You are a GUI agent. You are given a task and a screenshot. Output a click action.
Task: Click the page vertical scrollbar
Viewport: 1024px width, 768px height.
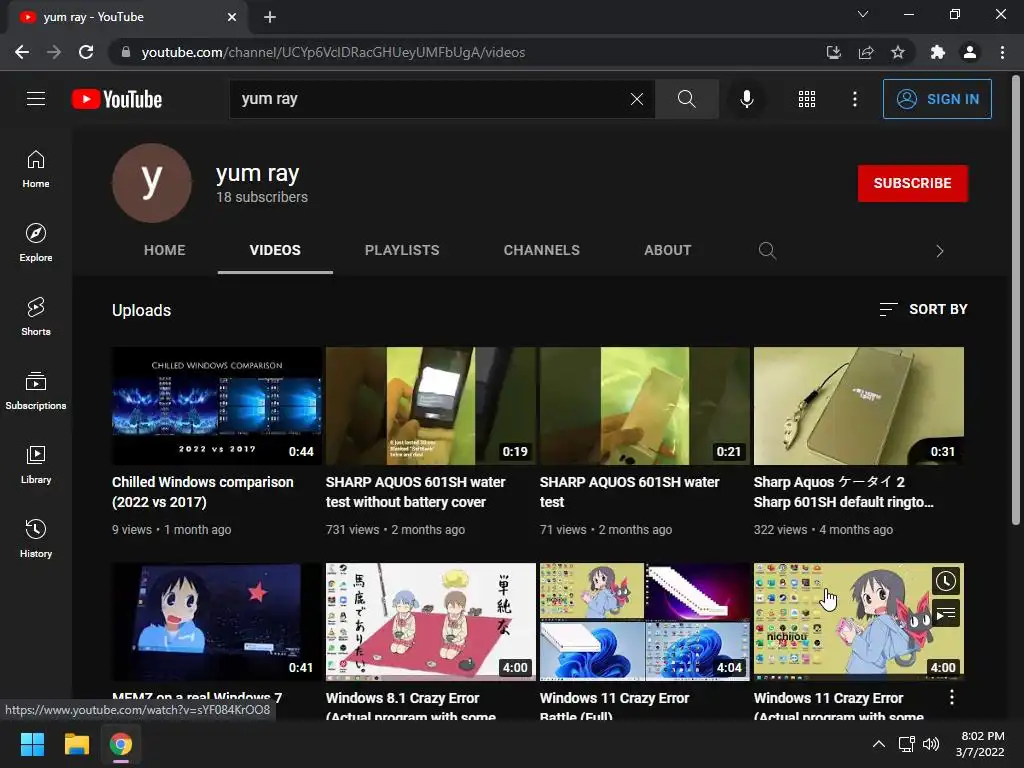click(x=1016, y=300)
